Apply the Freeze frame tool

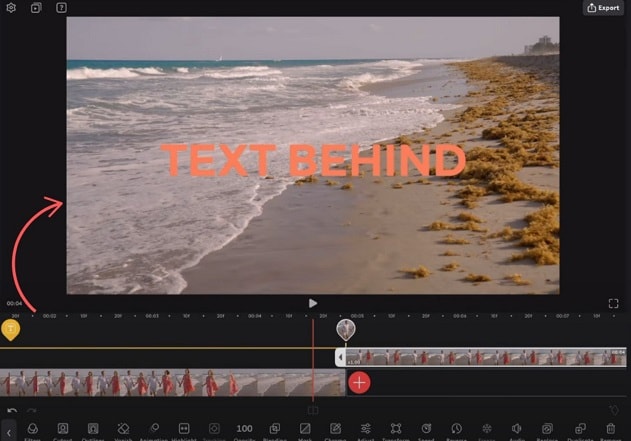[x=487, y=431]
